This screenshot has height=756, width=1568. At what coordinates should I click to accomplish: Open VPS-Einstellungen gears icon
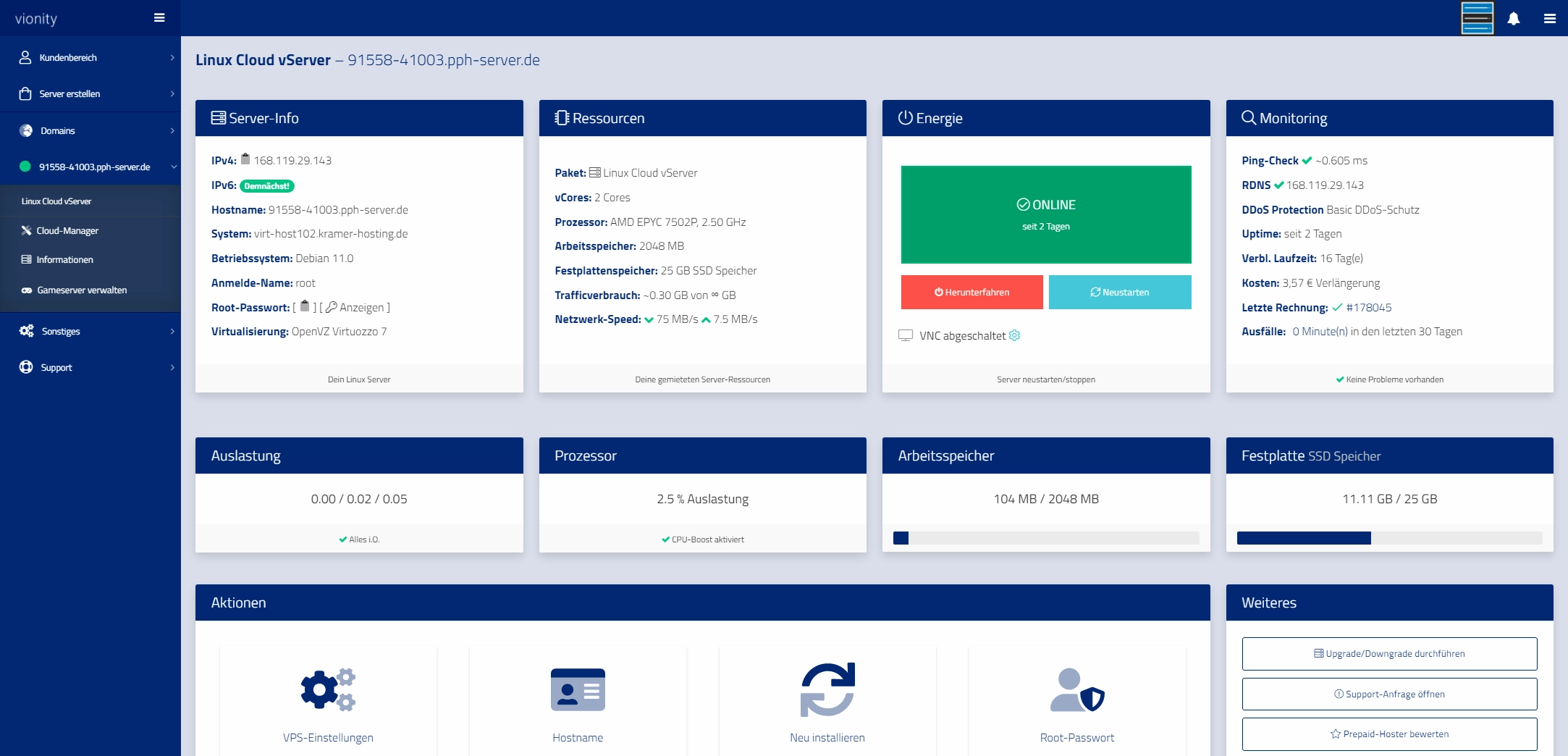click(x=329, y=689)
